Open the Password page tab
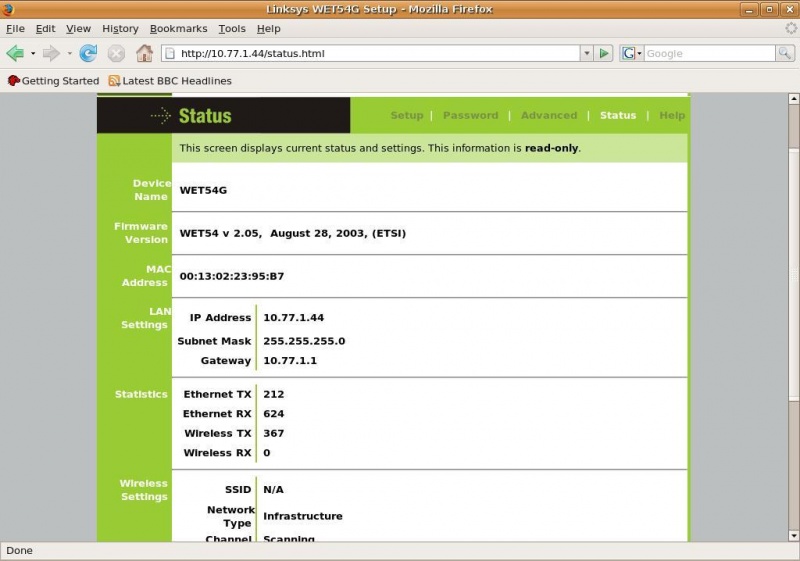800x561 pixels. [x=470, y=116]
